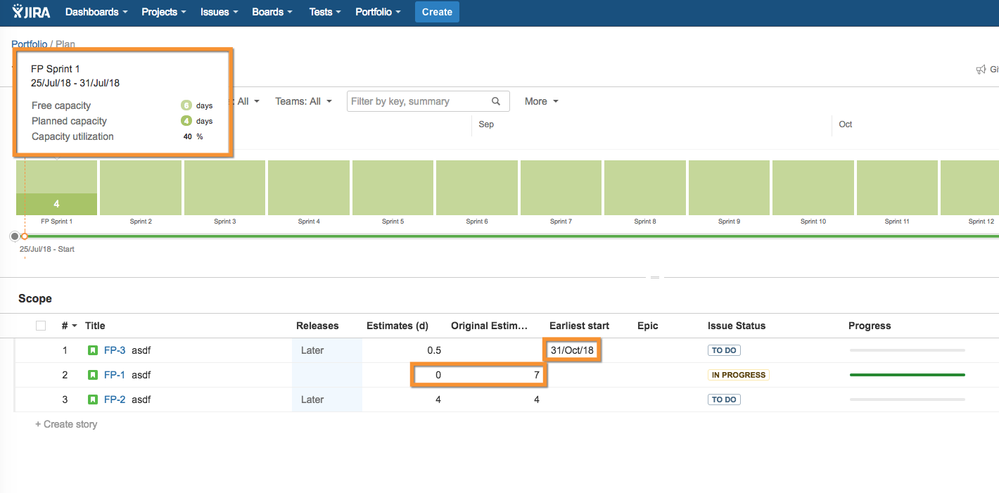Select the Sprint 2 capacity block

point(141,187)
